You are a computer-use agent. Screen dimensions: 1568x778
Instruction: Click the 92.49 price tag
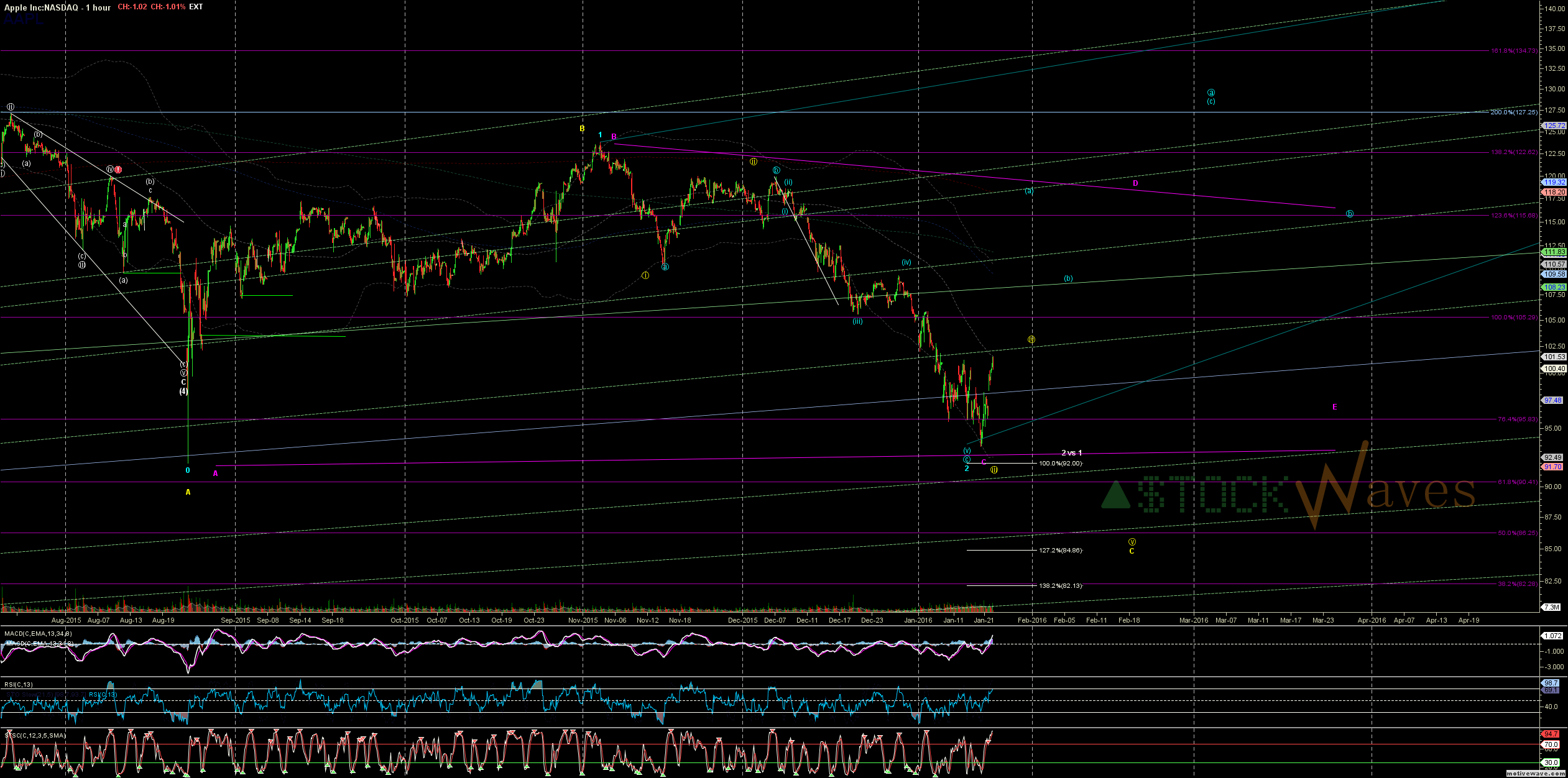click(x=1553, y=458)
